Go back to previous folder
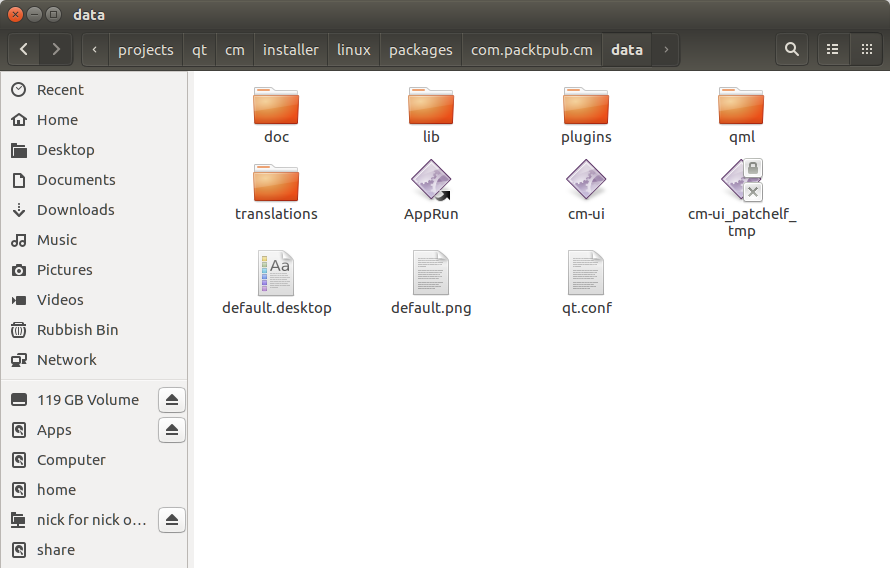The width and height of the screenshot is (890, 568). pos(24,49)
